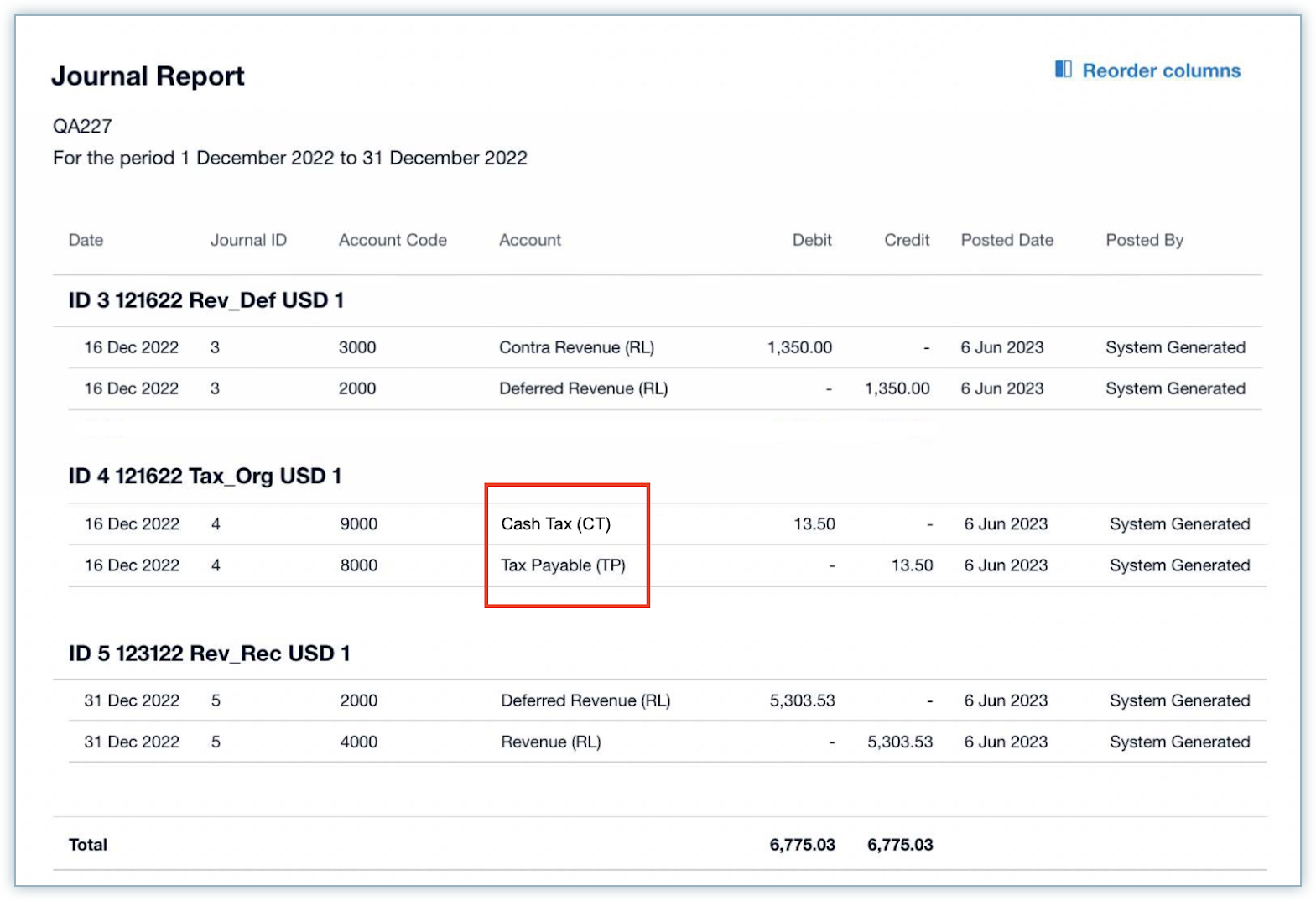Click 31 Dec 2022 date in Revenue (RL) row
1316x901 pixels.
pos(132,742)
